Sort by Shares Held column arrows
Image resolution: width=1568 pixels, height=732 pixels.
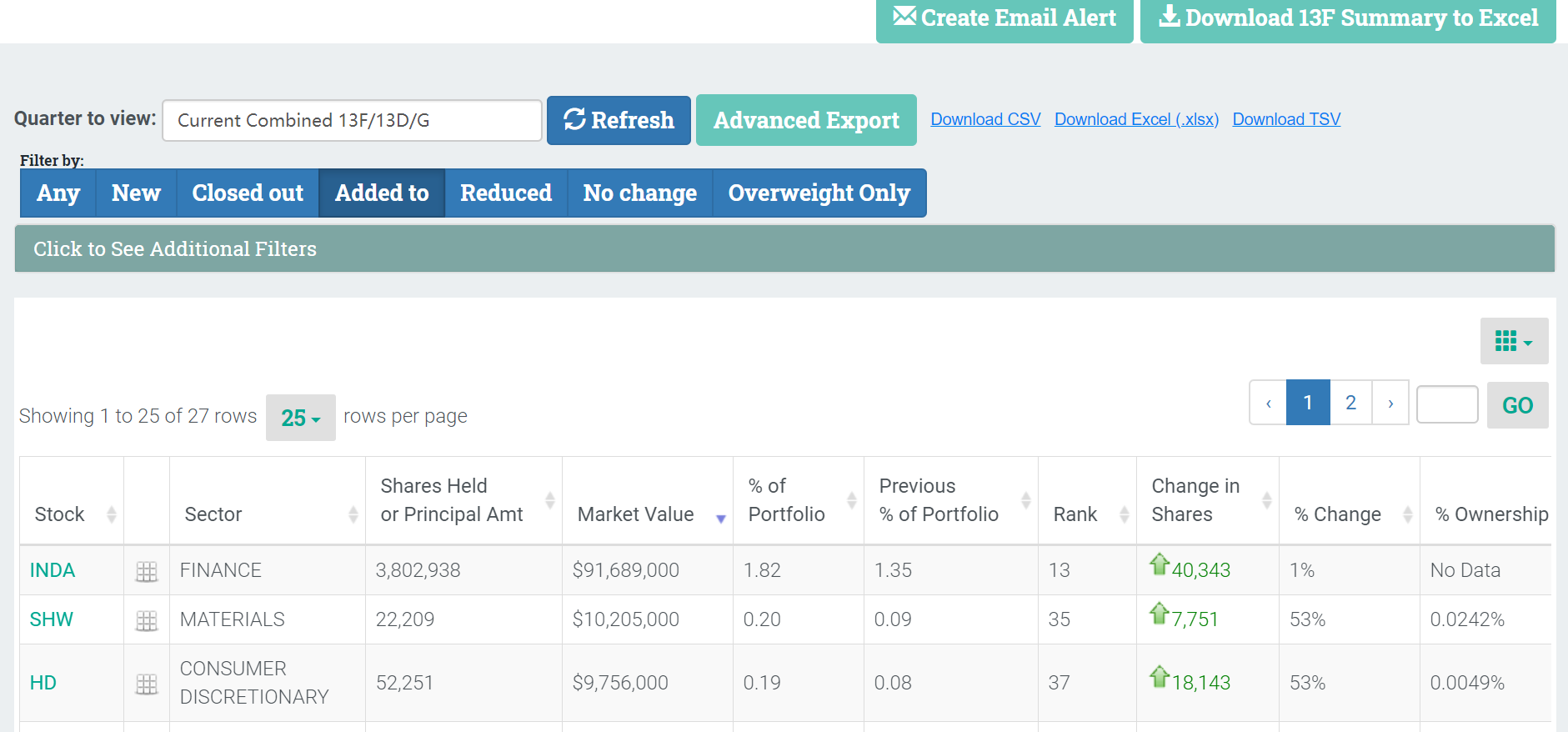pos(550,500)
